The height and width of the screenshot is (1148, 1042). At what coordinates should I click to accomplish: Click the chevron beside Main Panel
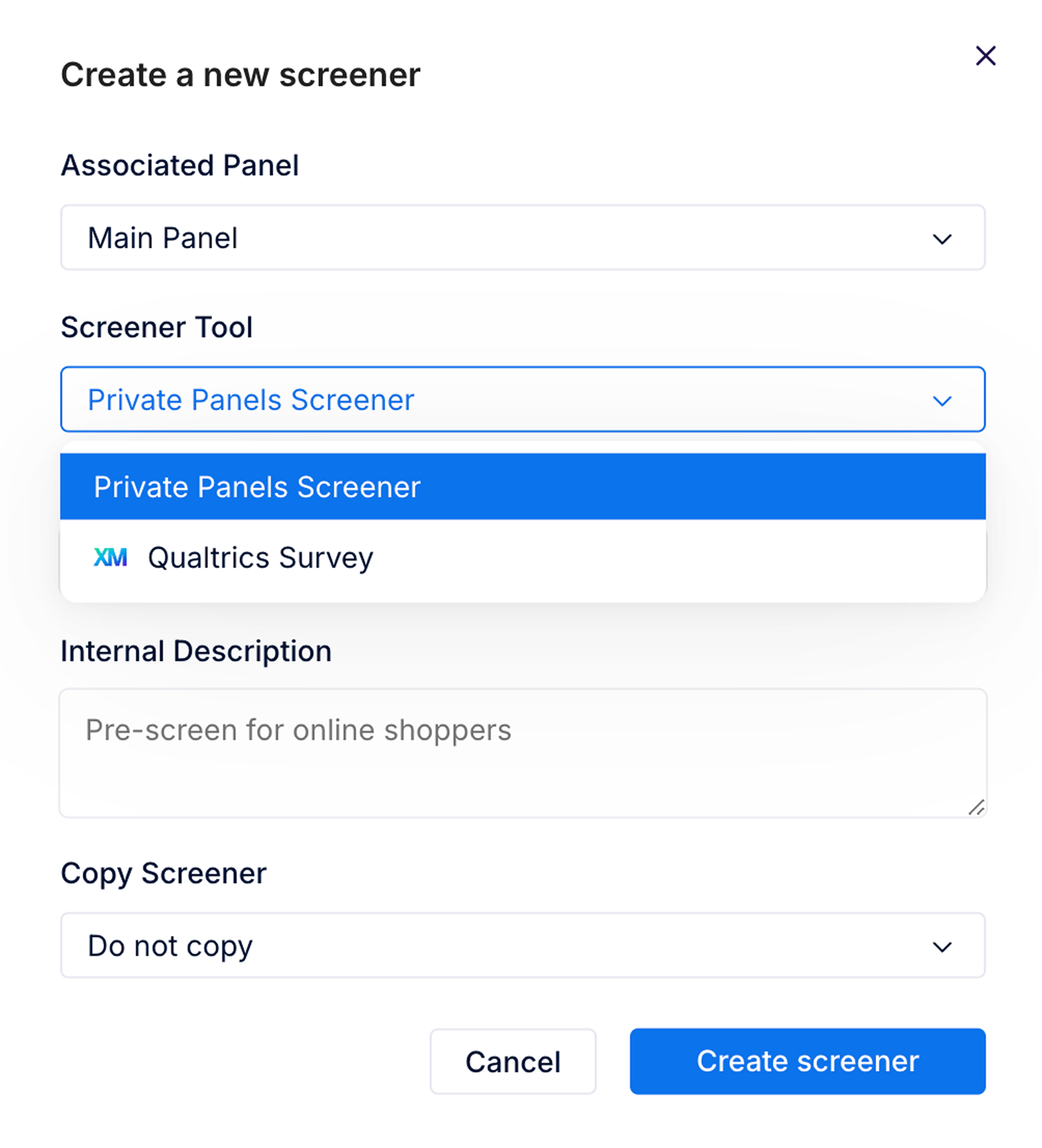click(942, 239)
